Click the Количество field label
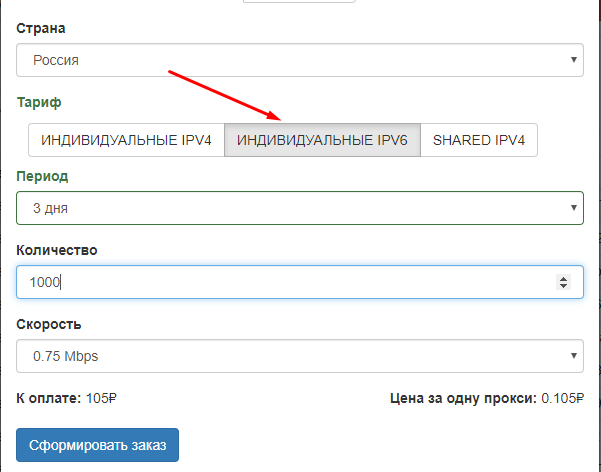 click(57, 250)
